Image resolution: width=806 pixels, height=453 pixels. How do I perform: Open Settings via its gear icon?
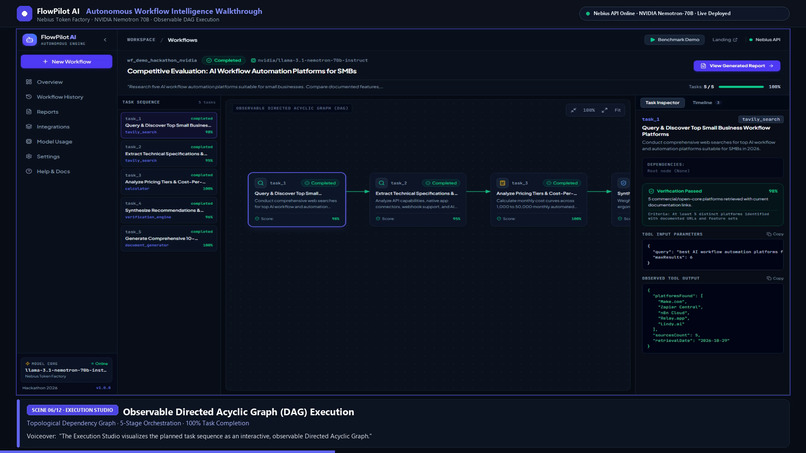(29, 156)
